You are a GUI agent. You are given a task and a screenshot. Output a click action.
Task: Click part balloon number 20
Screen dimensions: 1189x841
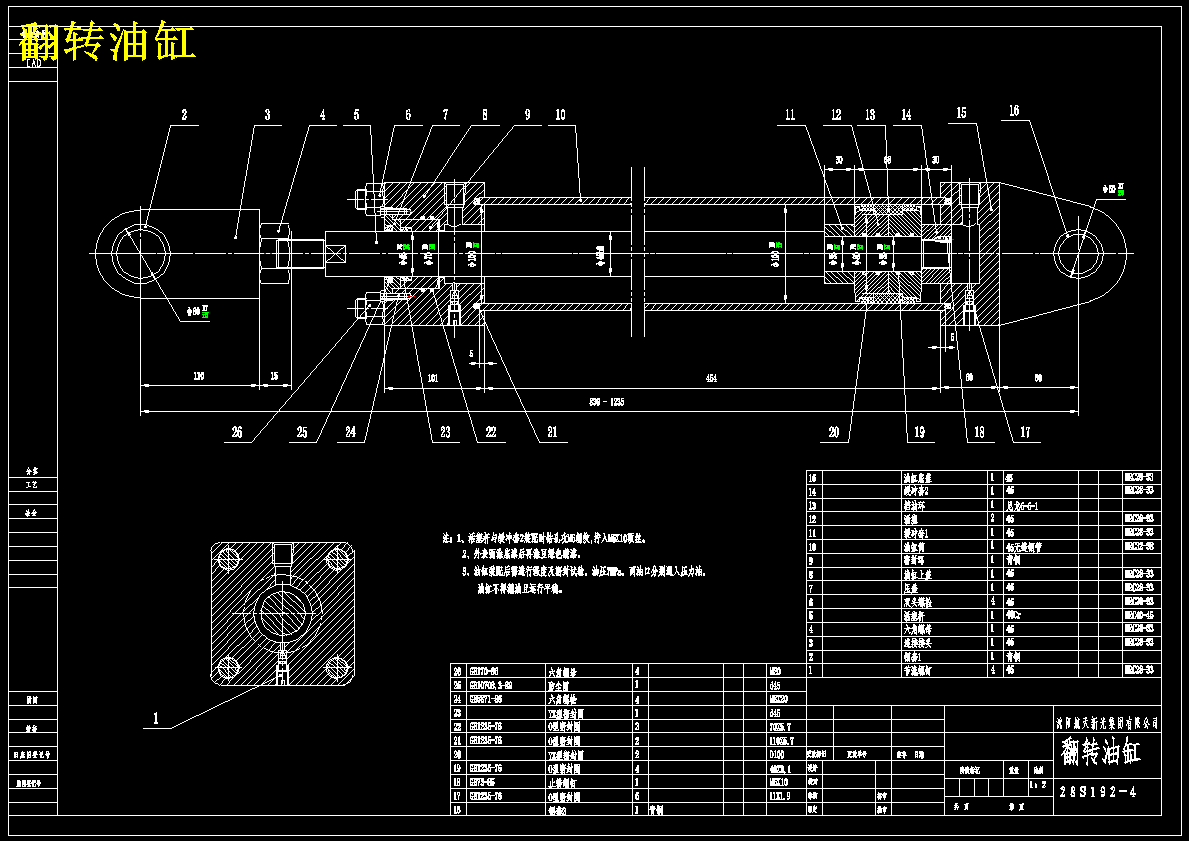pyautogui.click(x=834, y=432)
